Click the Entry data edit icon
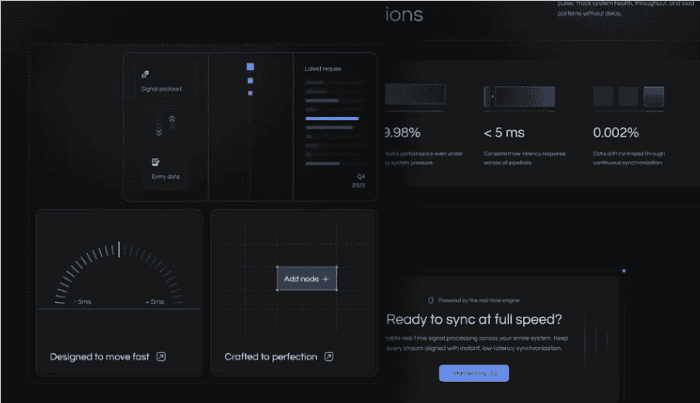Screen dimensions: 700x403 [155, 162]
